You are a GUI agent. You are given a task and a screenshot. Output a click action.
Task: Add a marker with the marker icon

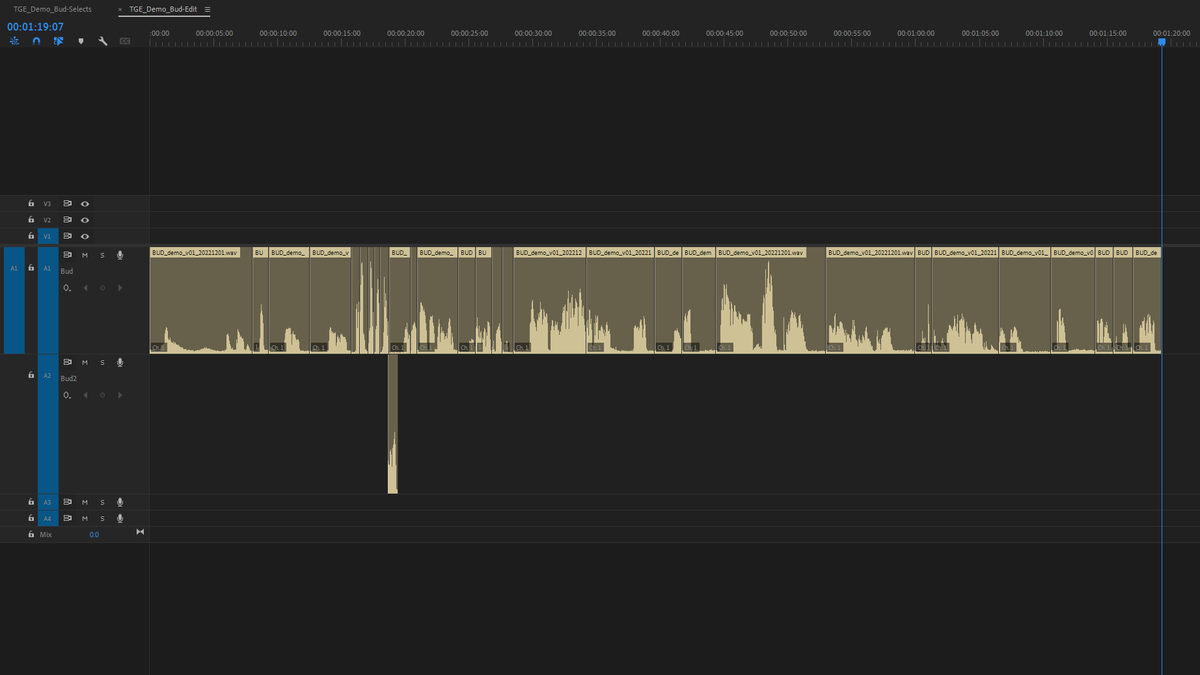pyautogui.click(x=81, y=41)
